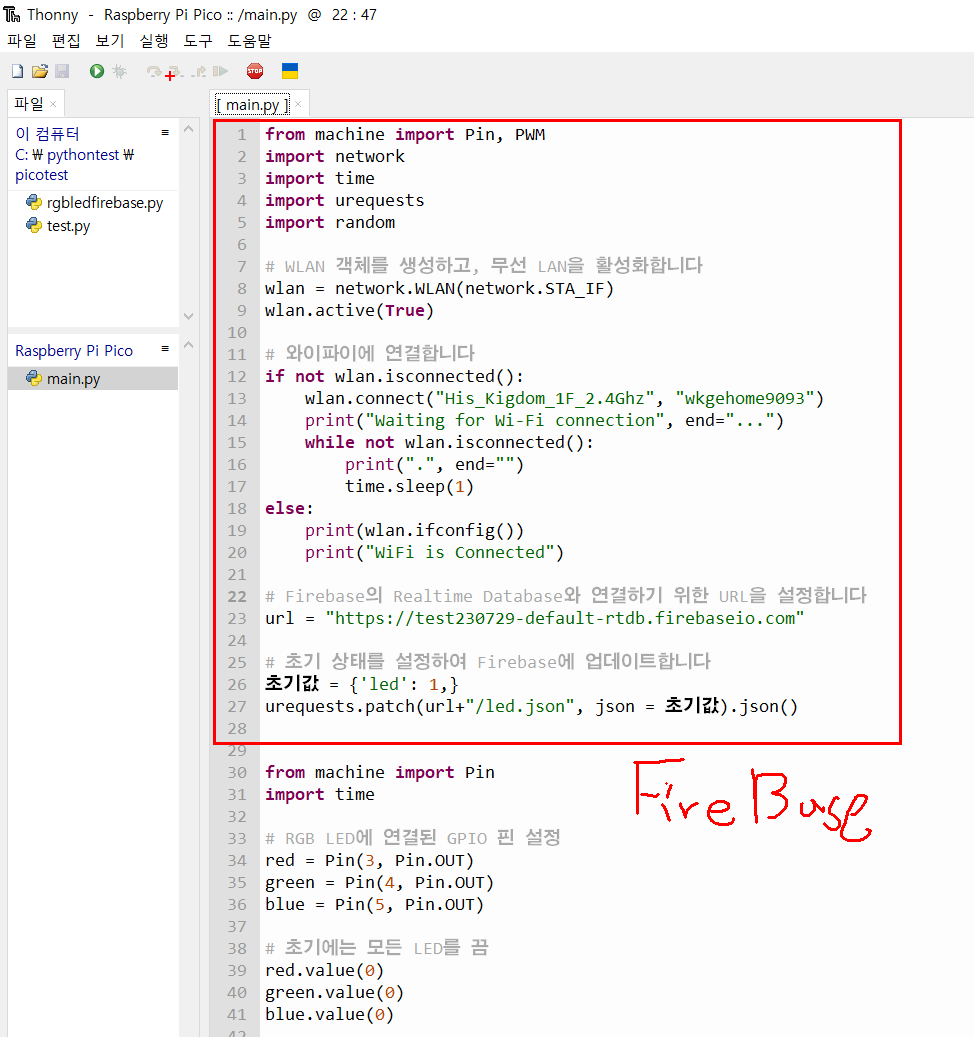Screen dimensions: 974x1037
Task: Select main.py on the Raspberry Pi Pico
Action: click(x=73, y=379)
